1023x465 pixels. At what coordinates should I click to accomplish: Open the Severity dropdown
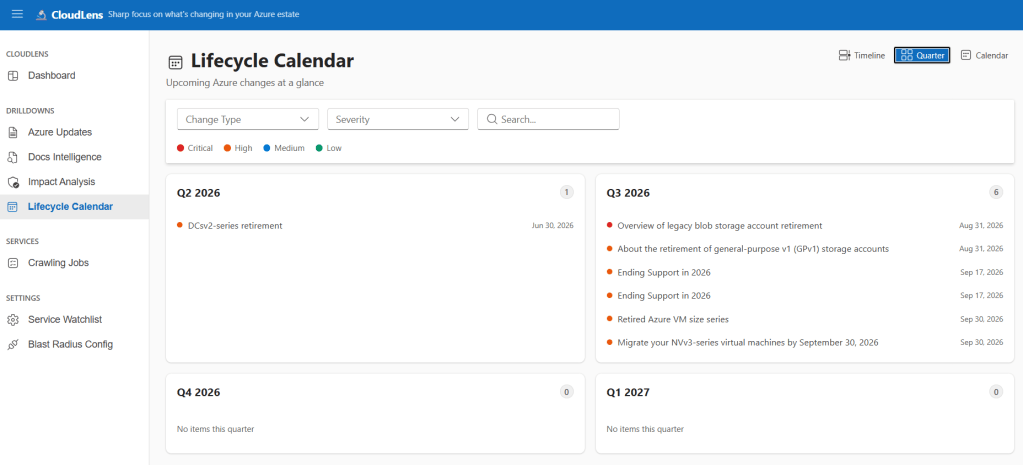(398, 119)
